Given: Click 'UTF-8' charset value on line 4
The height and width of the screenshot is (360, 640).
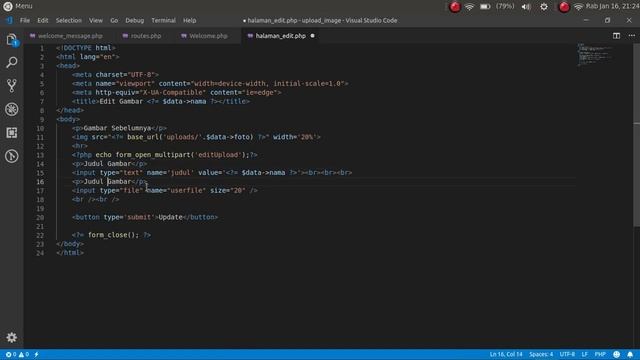Looking at the screenshot, I should [141, 75].
